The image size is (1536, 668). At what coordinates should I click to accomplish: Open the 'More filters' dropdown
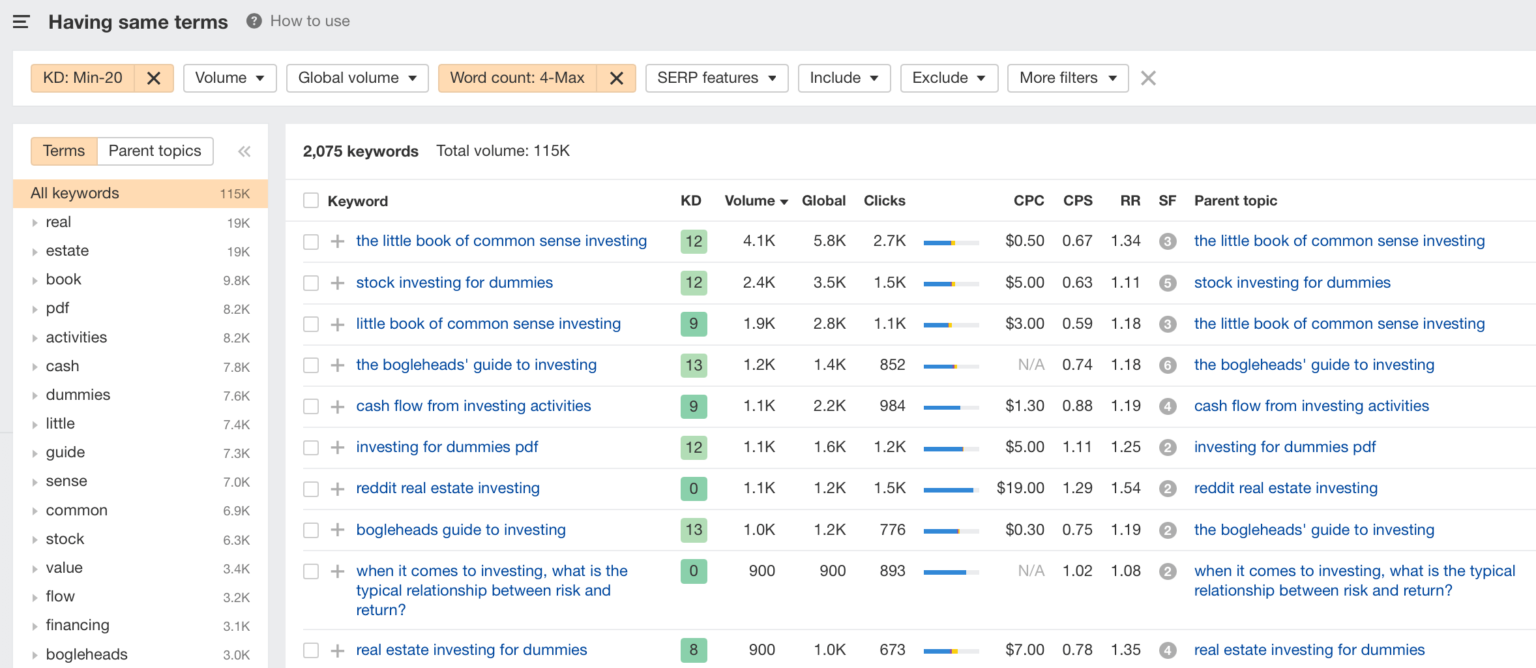tap(1067, 77)
